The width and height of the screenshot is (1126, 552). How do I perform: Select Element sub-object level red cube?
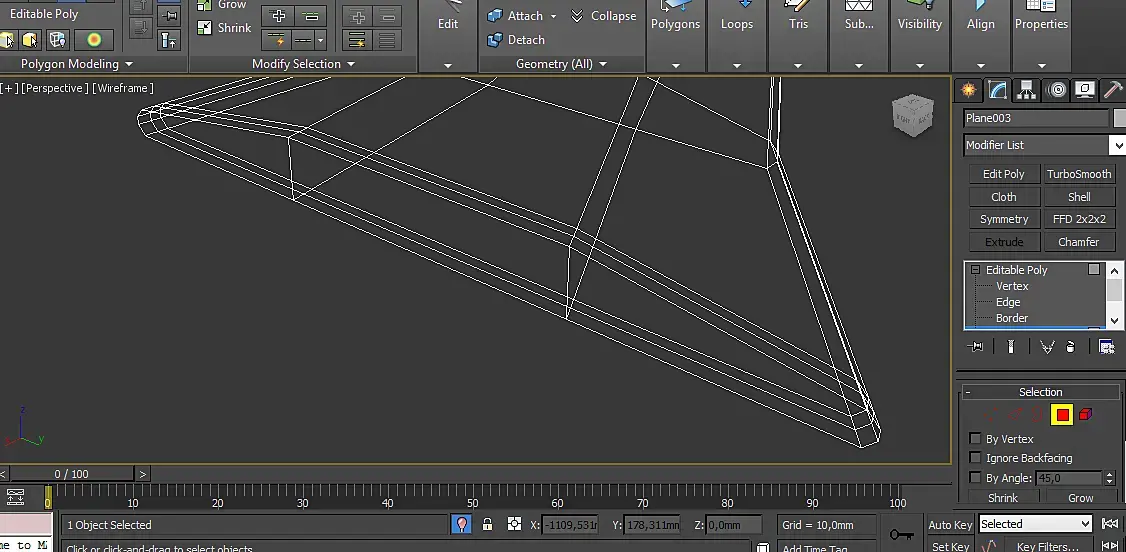coord(1086,414)
